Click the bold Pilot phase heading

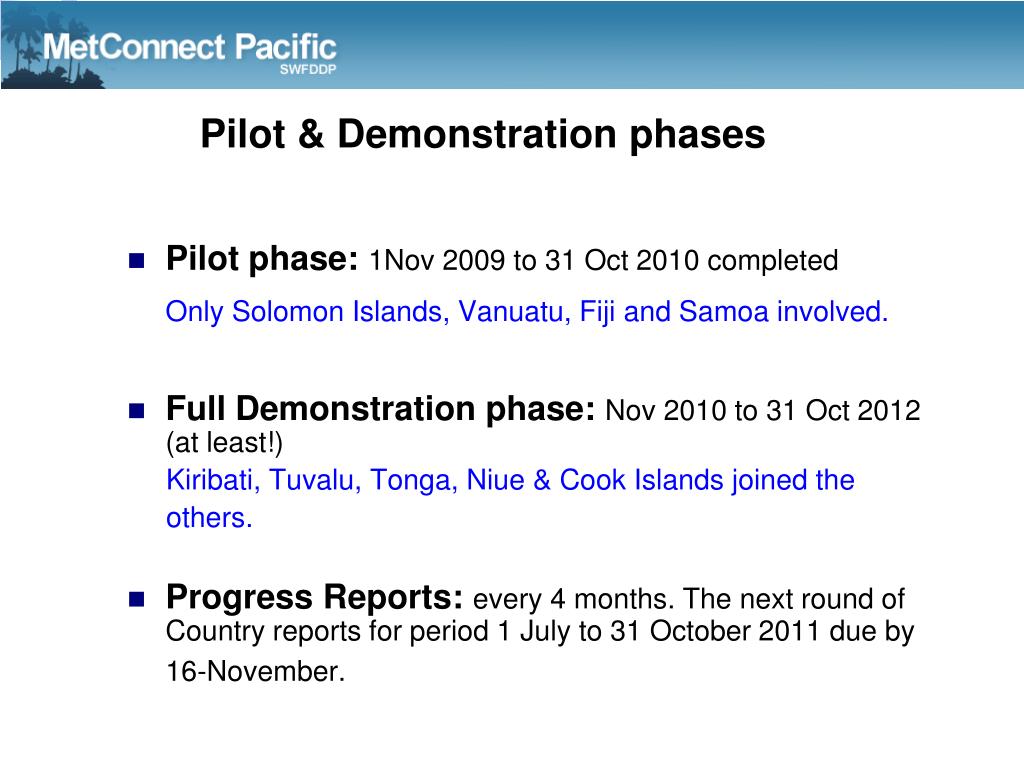click(x=262, y=259)
